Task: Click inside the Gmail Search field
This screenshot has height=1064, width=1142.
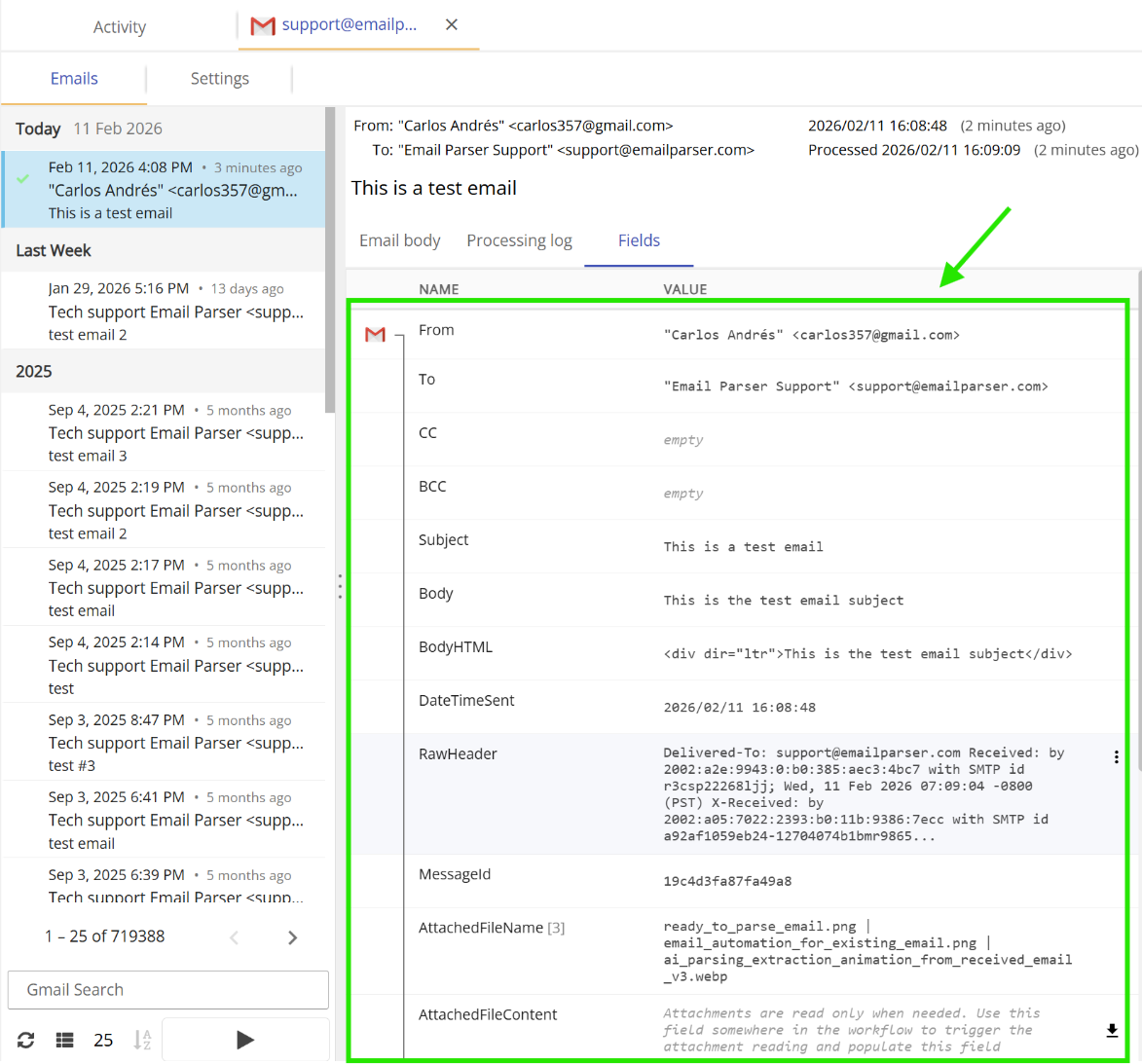Action: click(167, 989)
